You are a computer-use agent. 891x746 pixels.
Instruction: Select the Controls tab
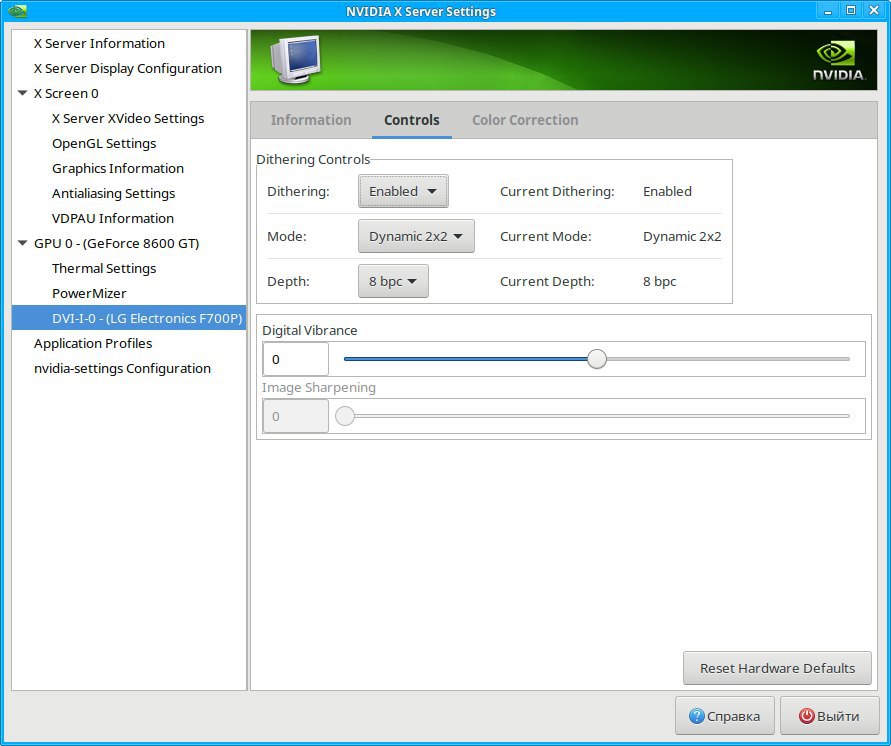411,120
